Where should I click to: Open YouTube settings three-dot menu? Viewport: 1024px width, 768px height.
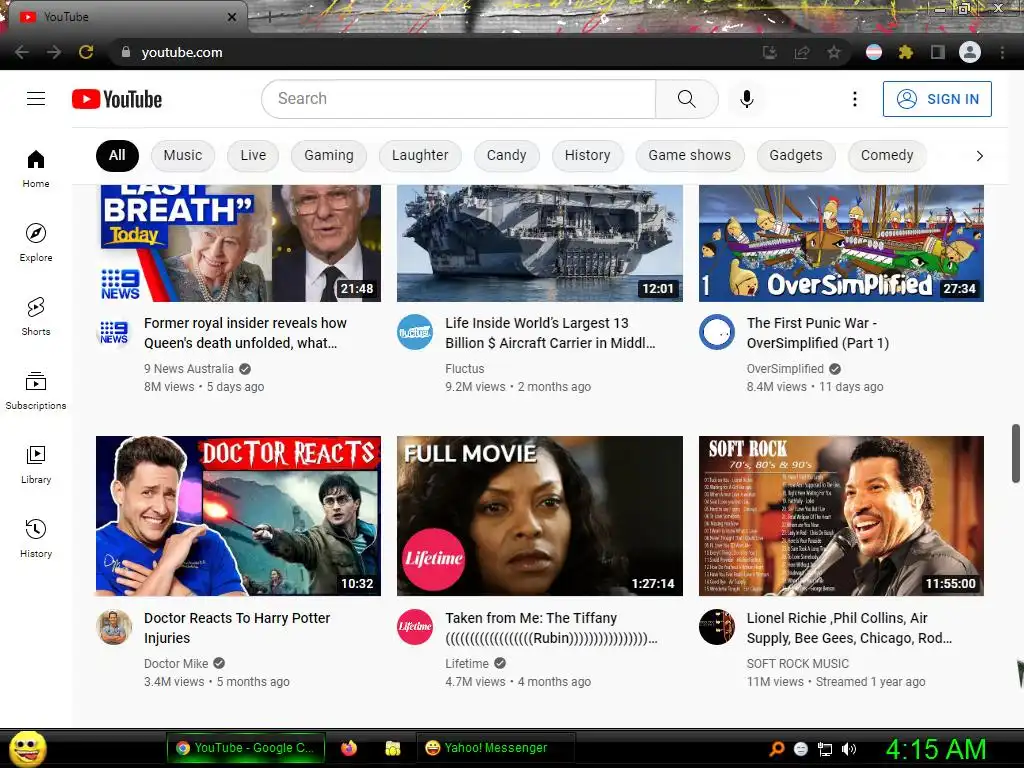coord(854,99)
